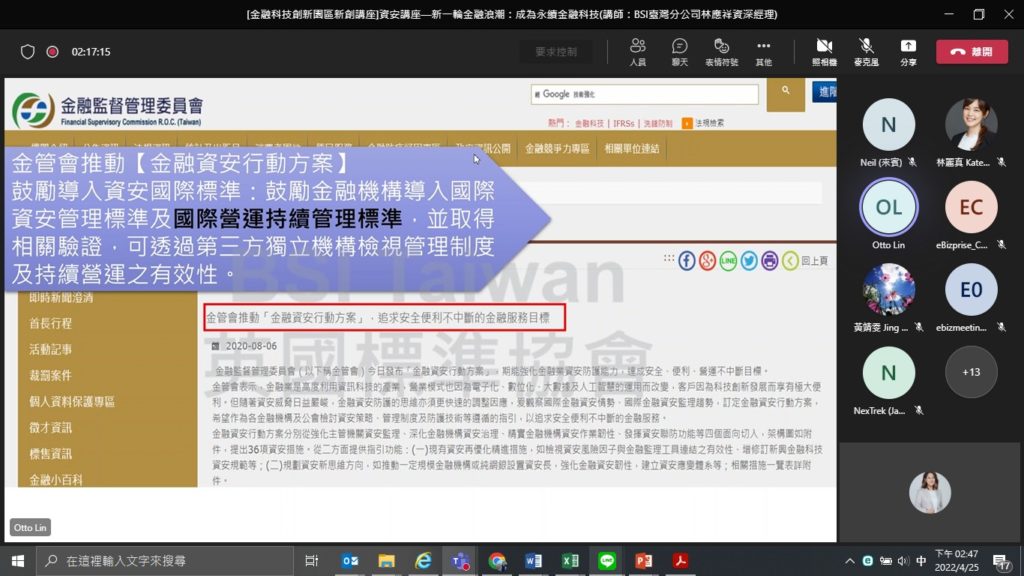1024x576 pixels.
Task: Unmute the 麥克風 microphone
Action: [866, 52]
